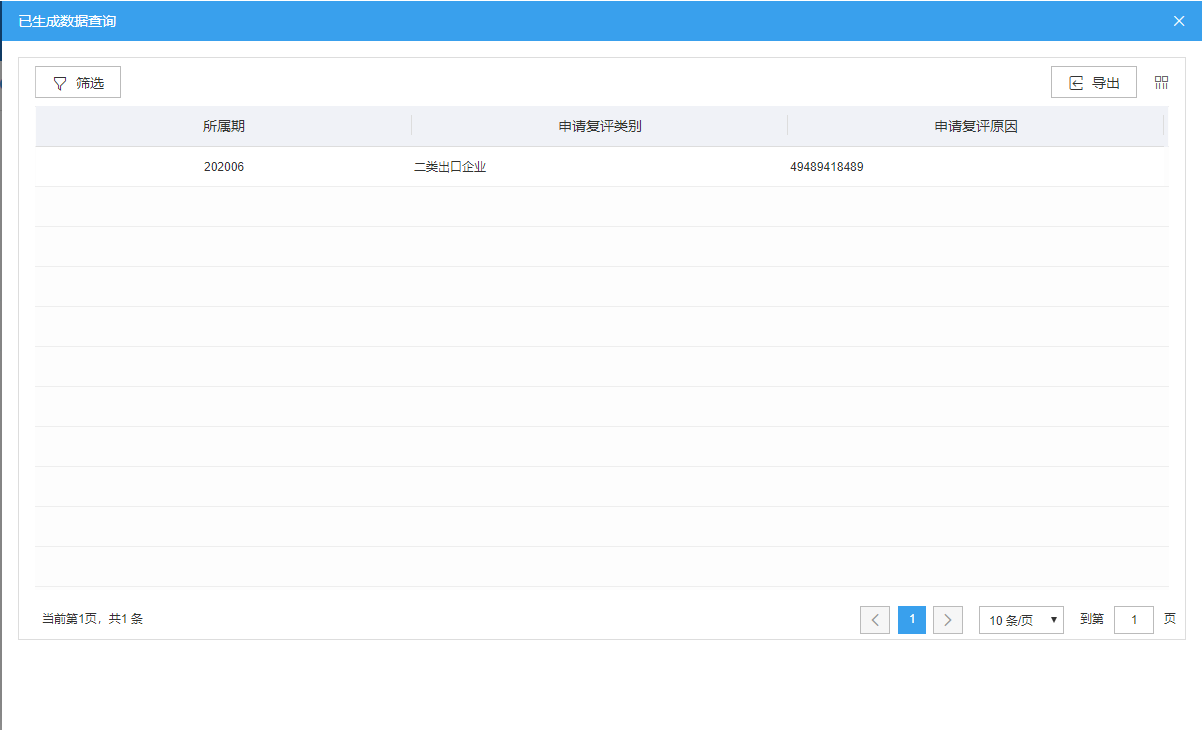Go to the previous page arrow
The image size is (1202, 730).
point(874,620)
